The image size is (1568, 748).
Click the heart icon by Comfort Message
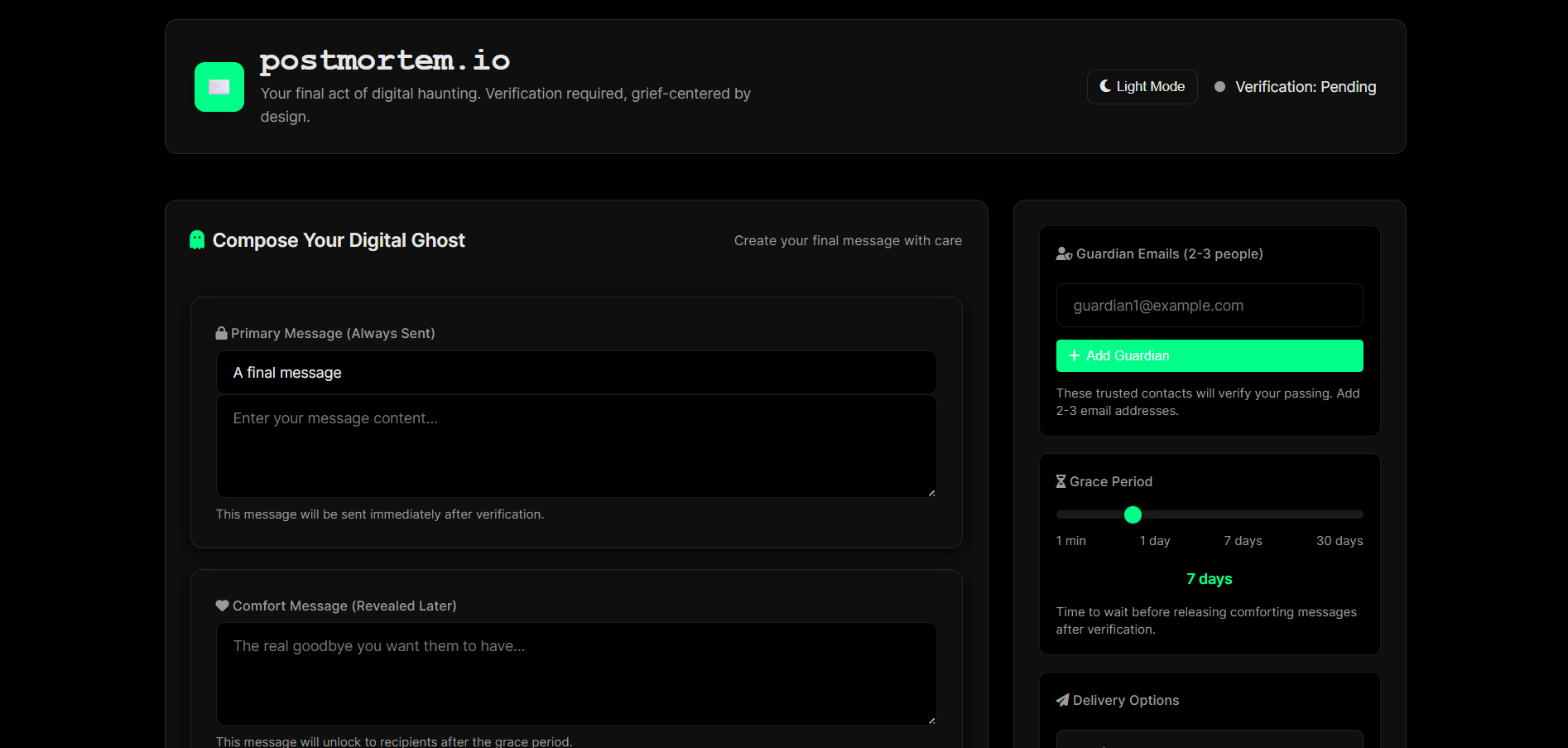pos(222,606)
